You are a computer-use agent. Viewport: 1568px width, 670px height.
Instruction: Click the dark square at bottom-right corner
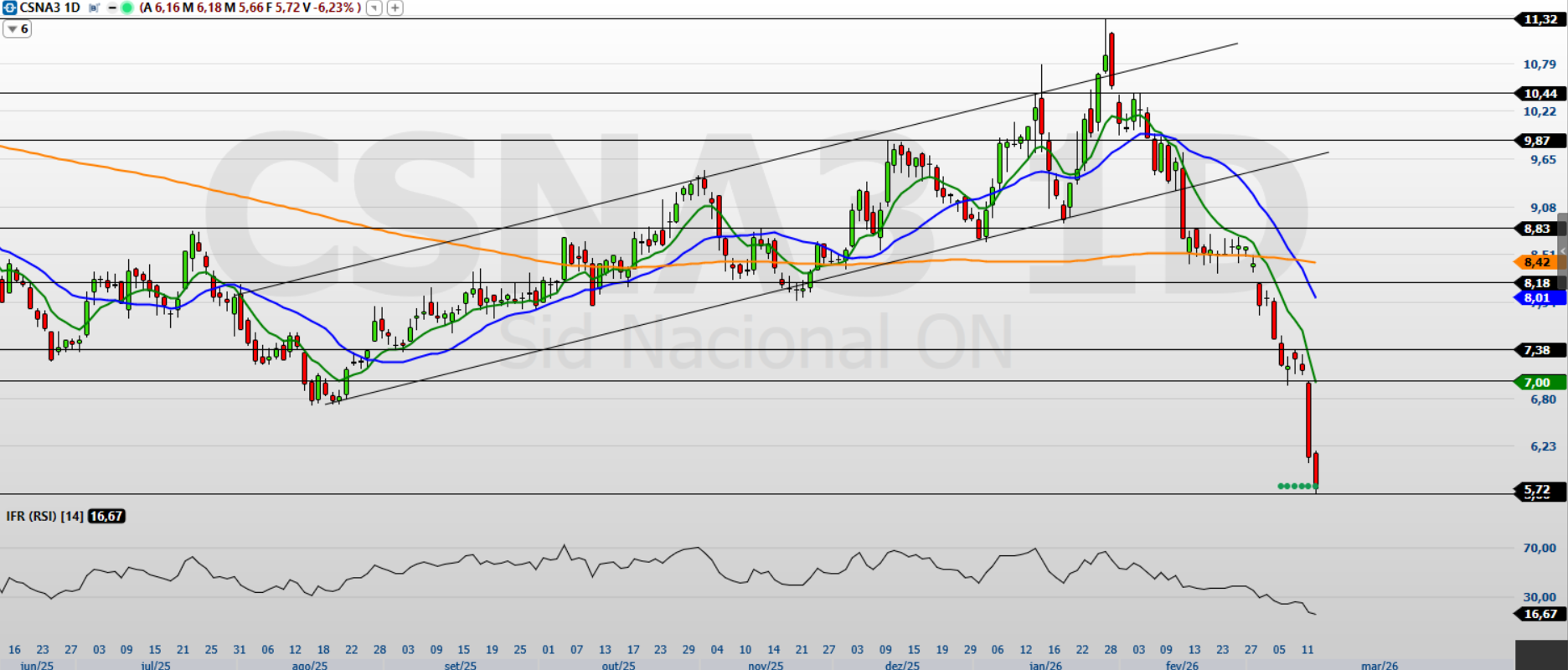[x=1541, y=655]
